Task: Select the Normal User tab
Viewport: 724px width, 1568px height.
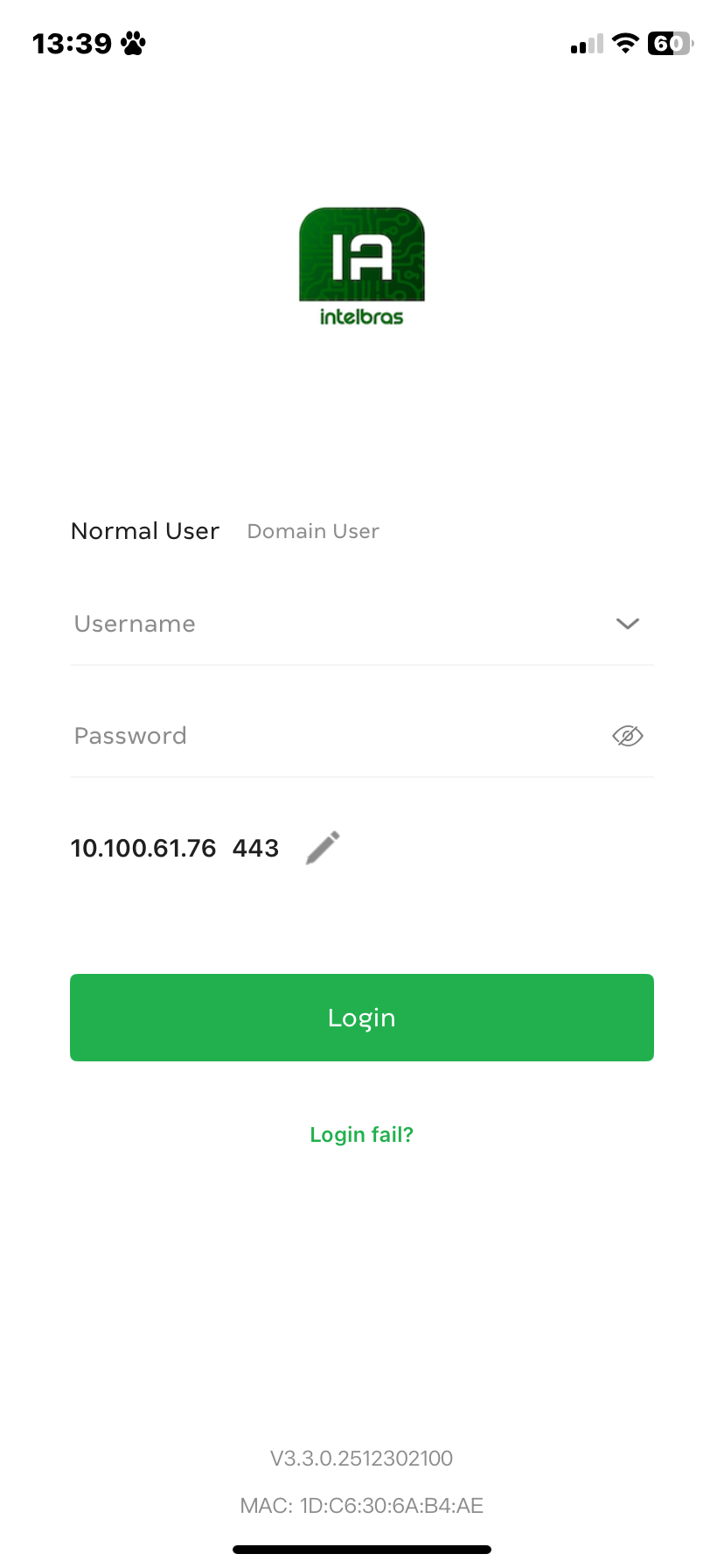Action: click(x=145, y=531)
